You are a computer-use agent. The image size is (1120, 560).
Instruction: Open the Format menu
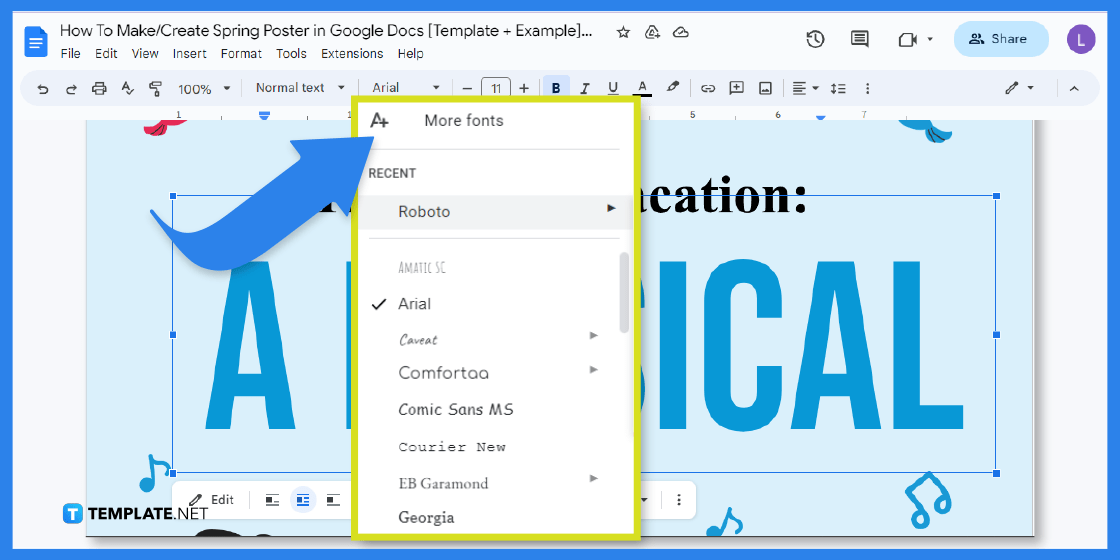point(241,54)
